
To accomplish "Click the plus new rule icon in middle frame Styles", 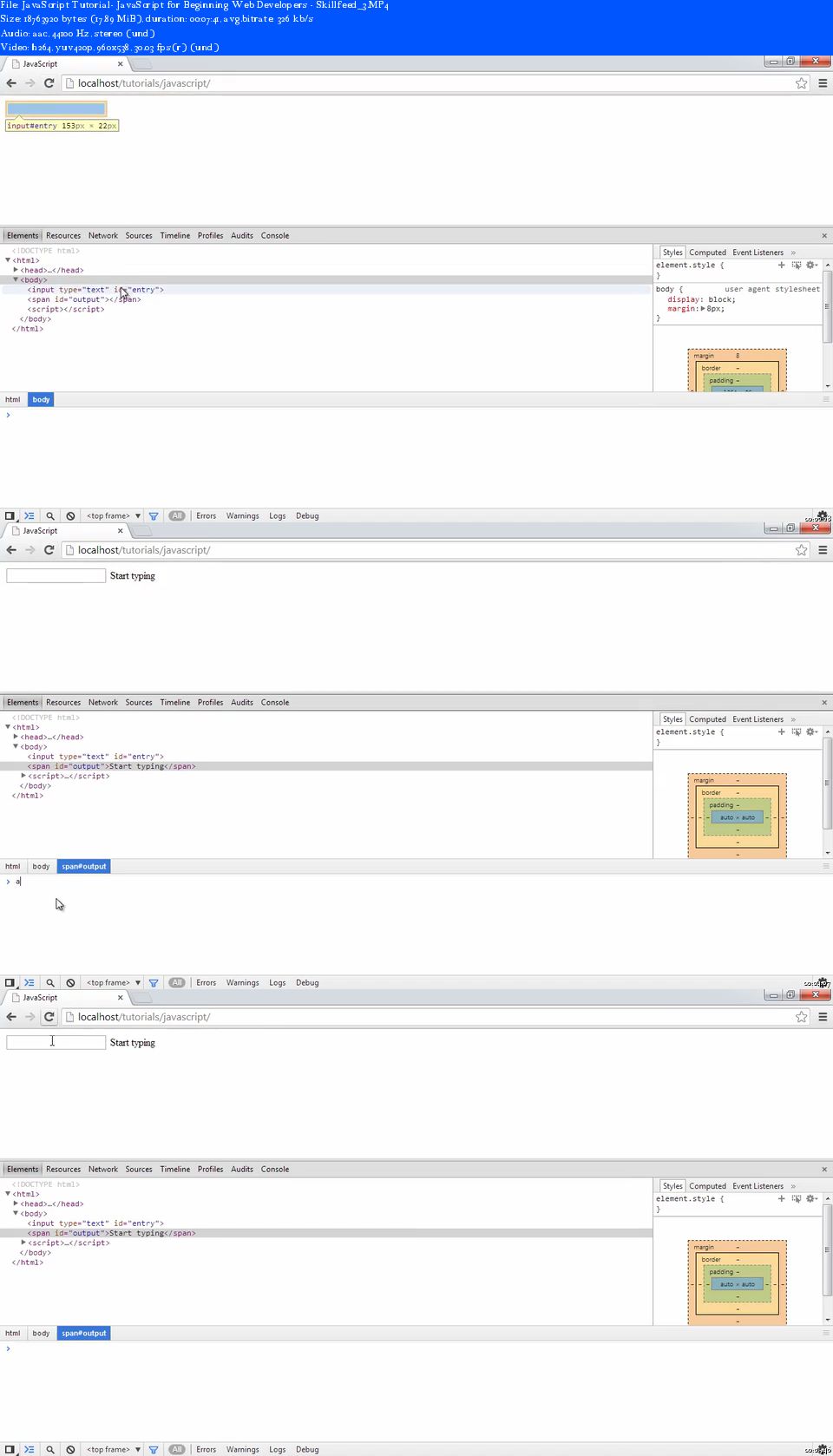I will pyautogui.click(x=781, y=732).
